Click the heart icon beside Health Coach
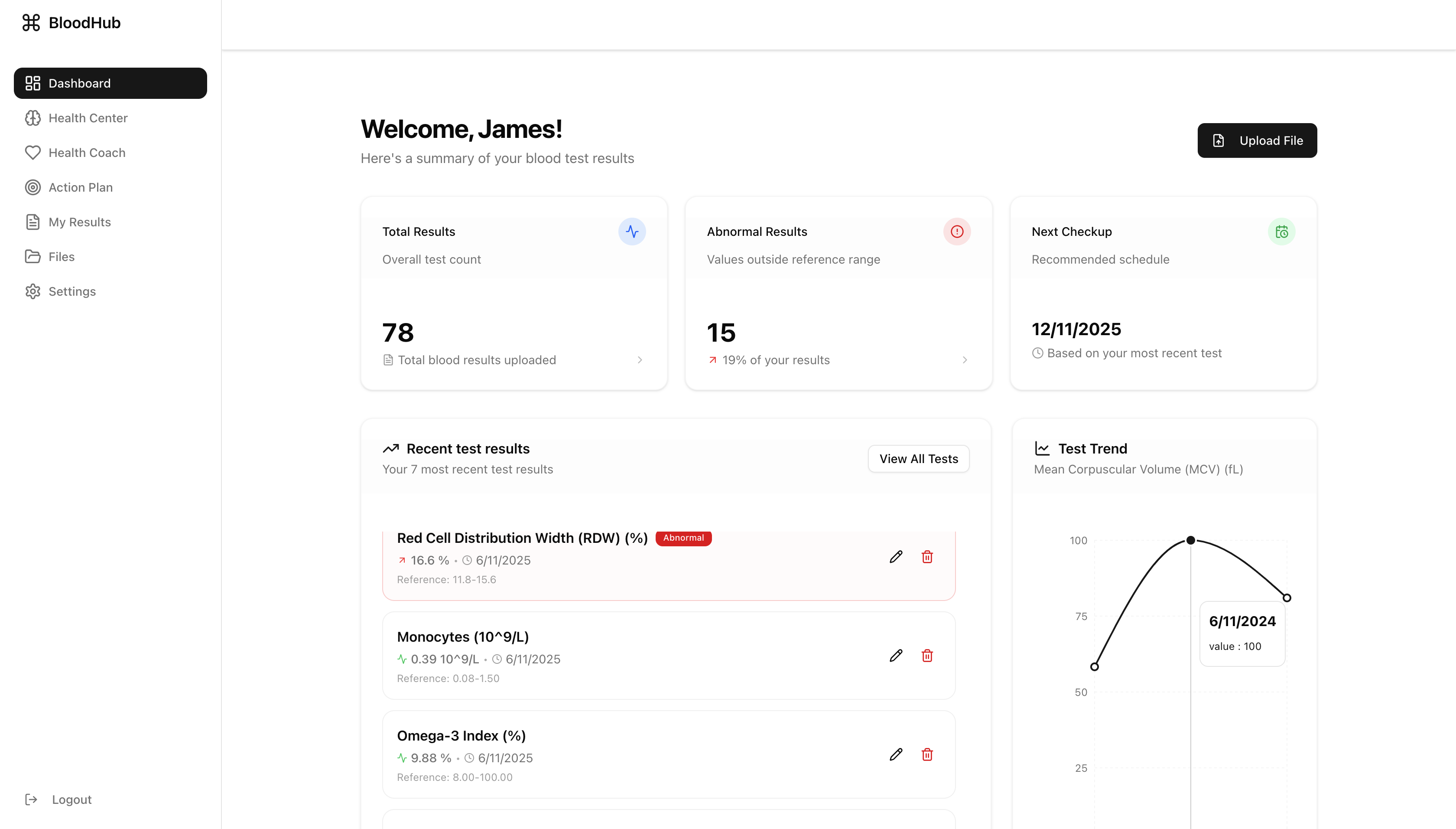Viewport: 1456px width, 829px height. [x=33, y=153]
